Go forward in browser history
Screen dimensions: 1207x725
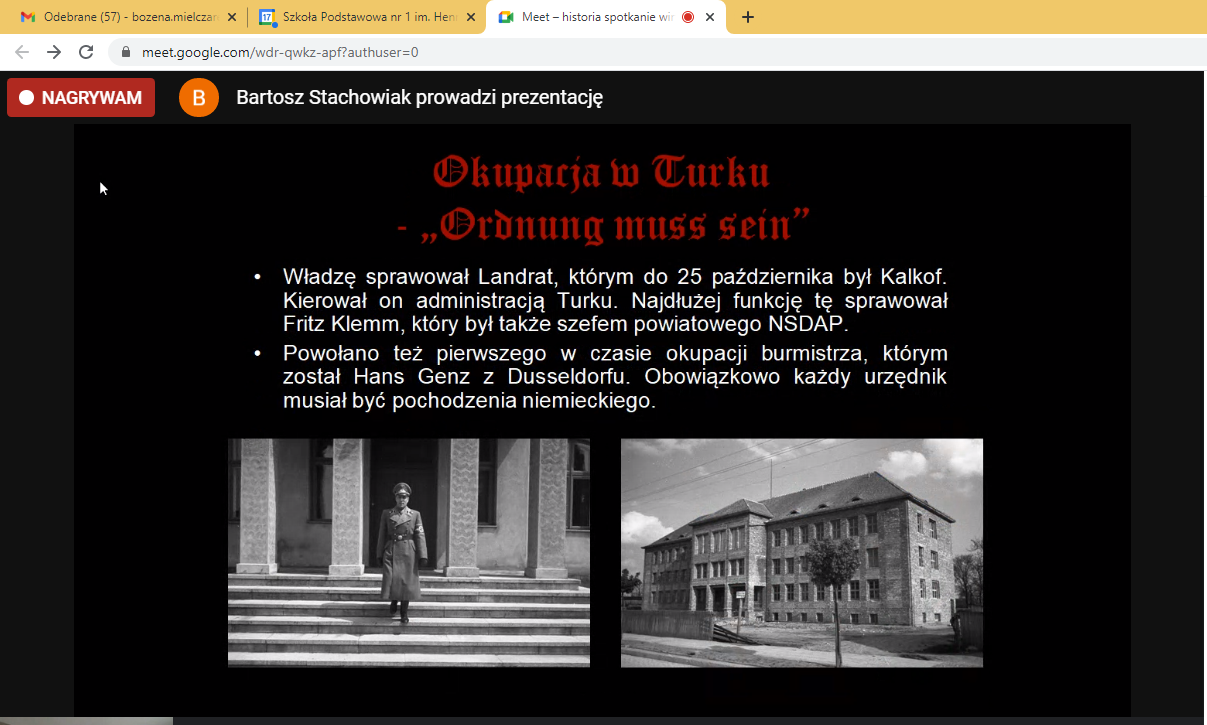coord(54,52)
